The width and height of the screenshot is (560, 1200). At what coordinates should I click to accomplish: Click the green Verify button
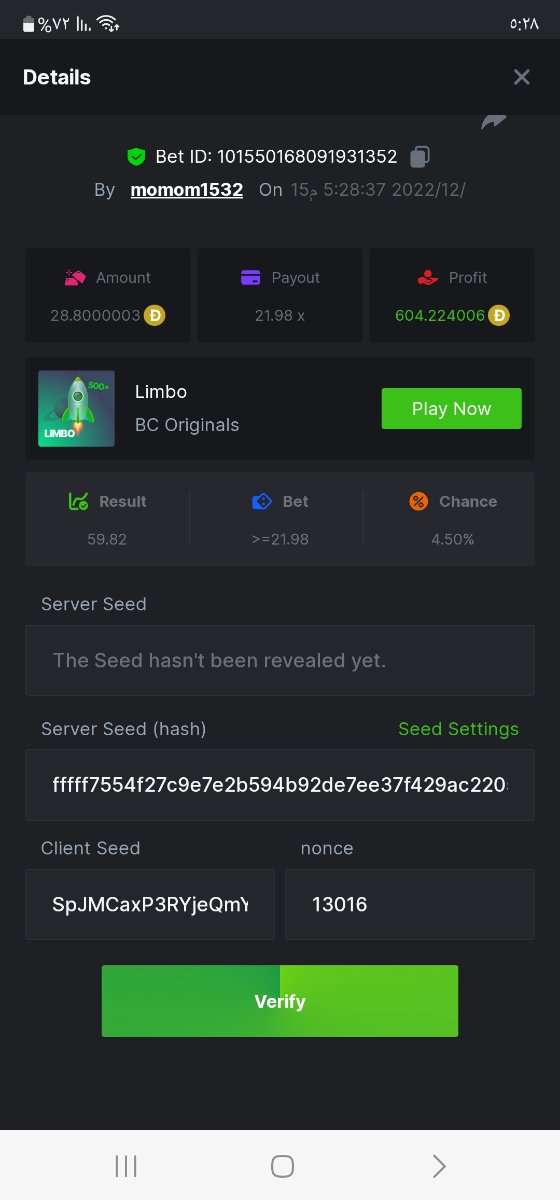(x=280, y=1001)
